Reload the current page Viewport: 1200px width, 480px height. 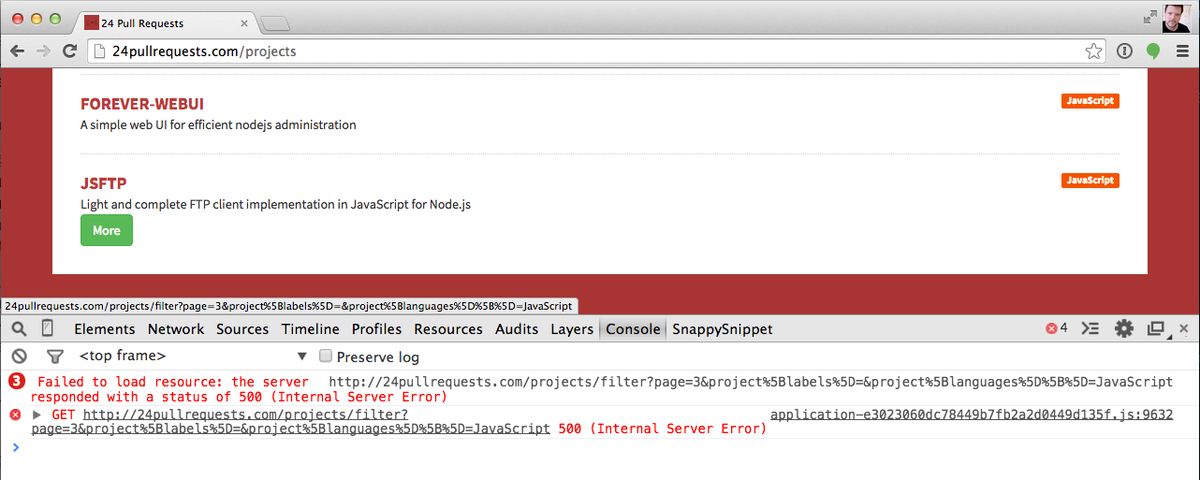click(70, 51)
